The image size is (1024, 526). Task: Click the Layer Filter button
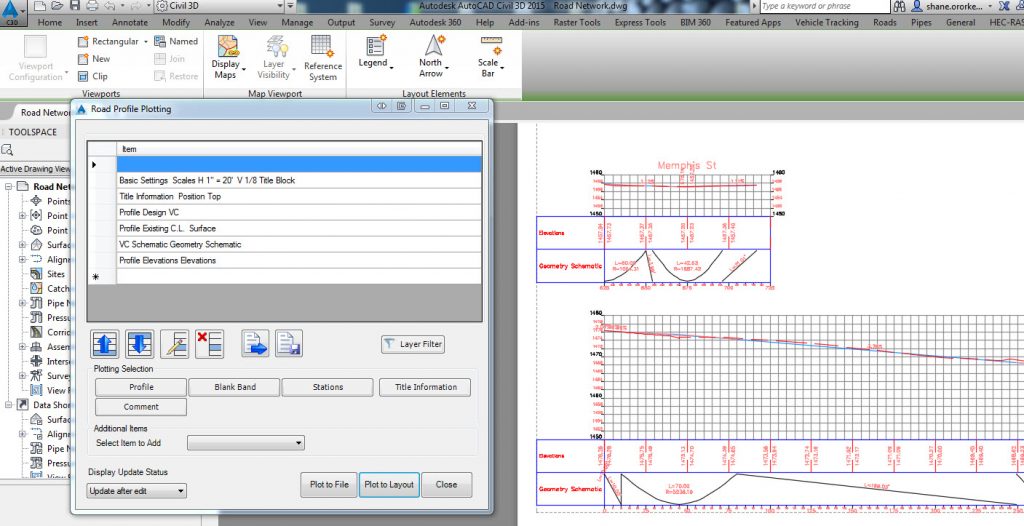point(413,344)
